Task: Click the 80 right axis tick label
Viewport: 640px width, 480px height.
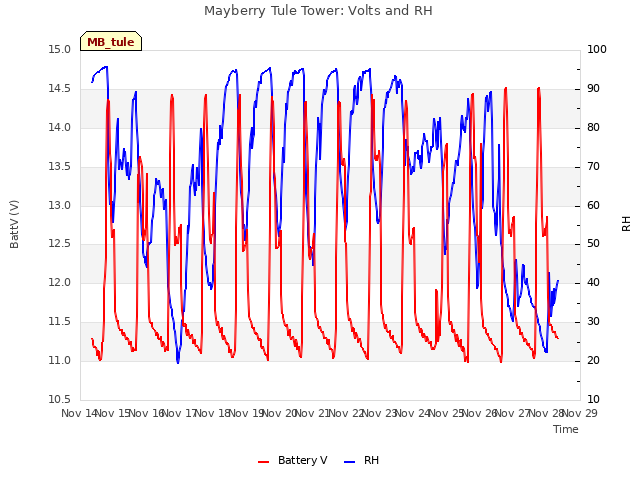Action: tap(593, 128)
